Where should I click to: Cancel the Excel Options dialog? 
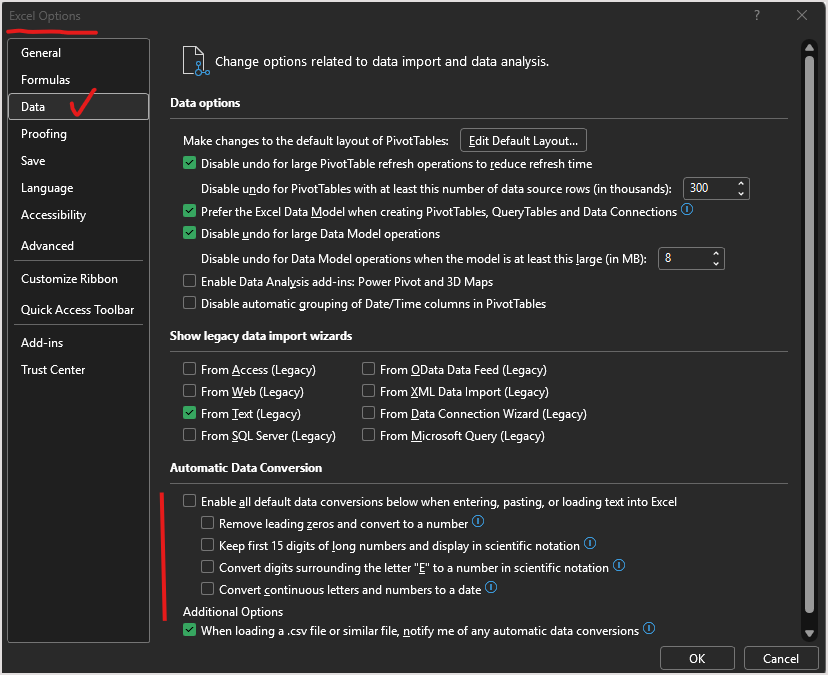coord(780,658)
